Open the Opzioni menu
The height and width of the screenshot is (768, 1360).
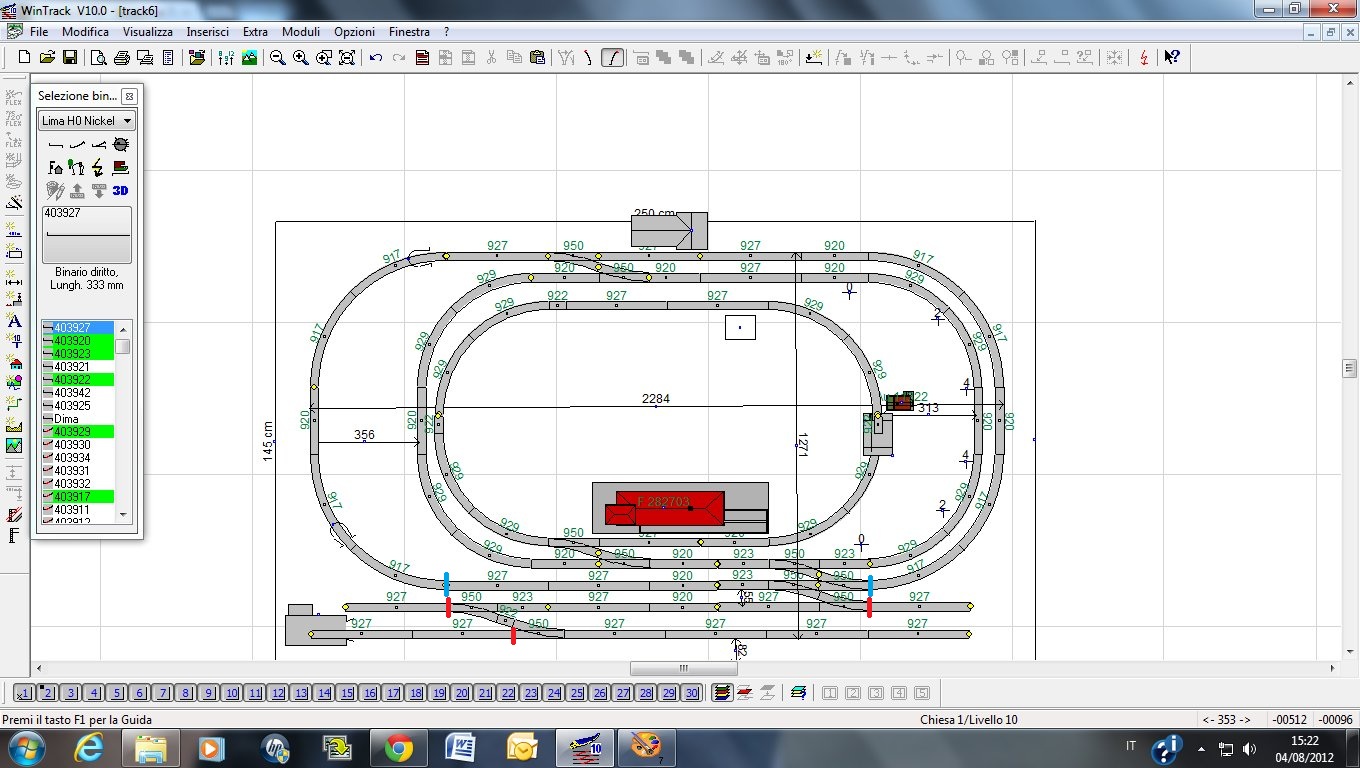[355, 32]
